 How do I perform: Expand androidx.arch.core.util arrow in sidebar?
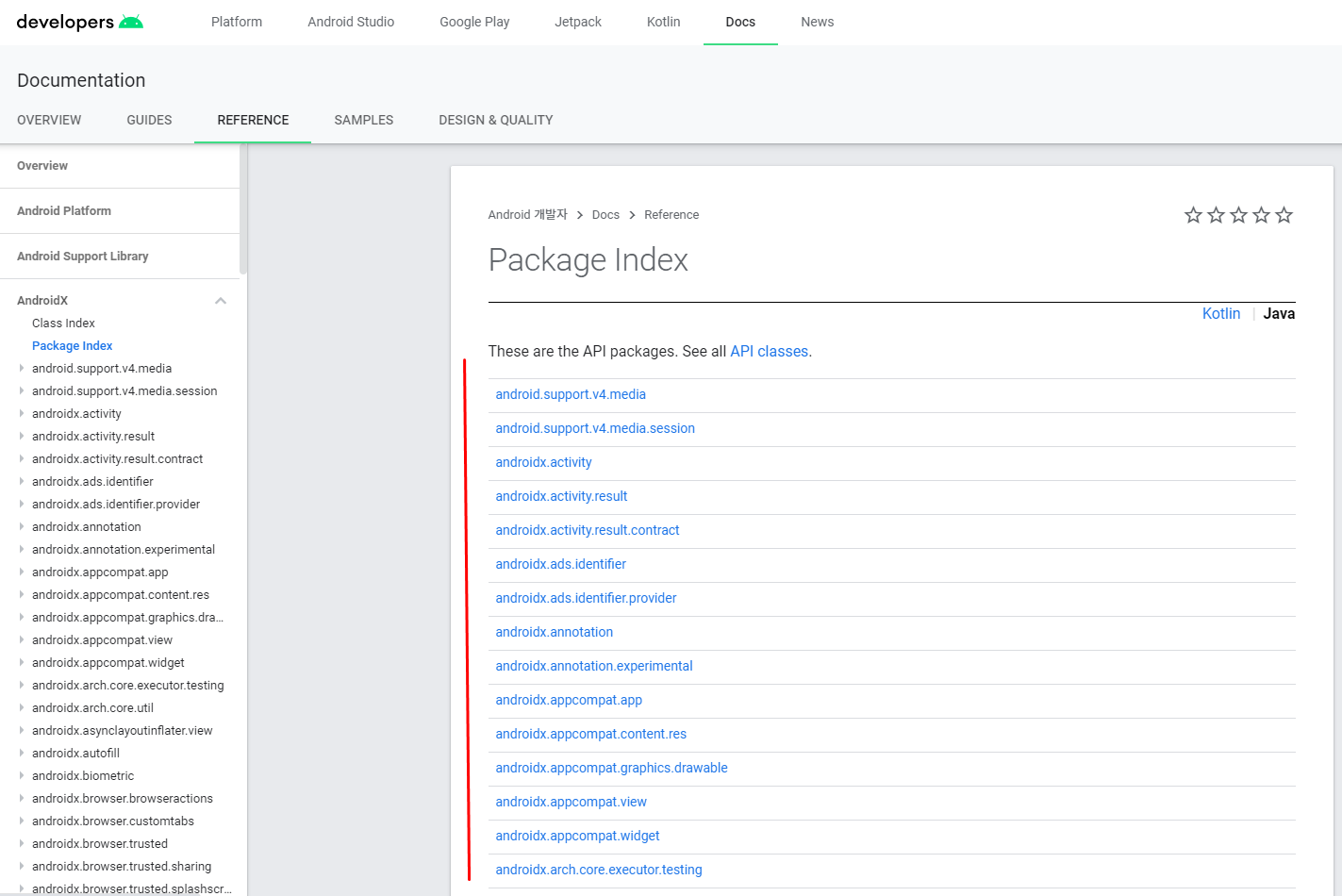pos(22,707)
